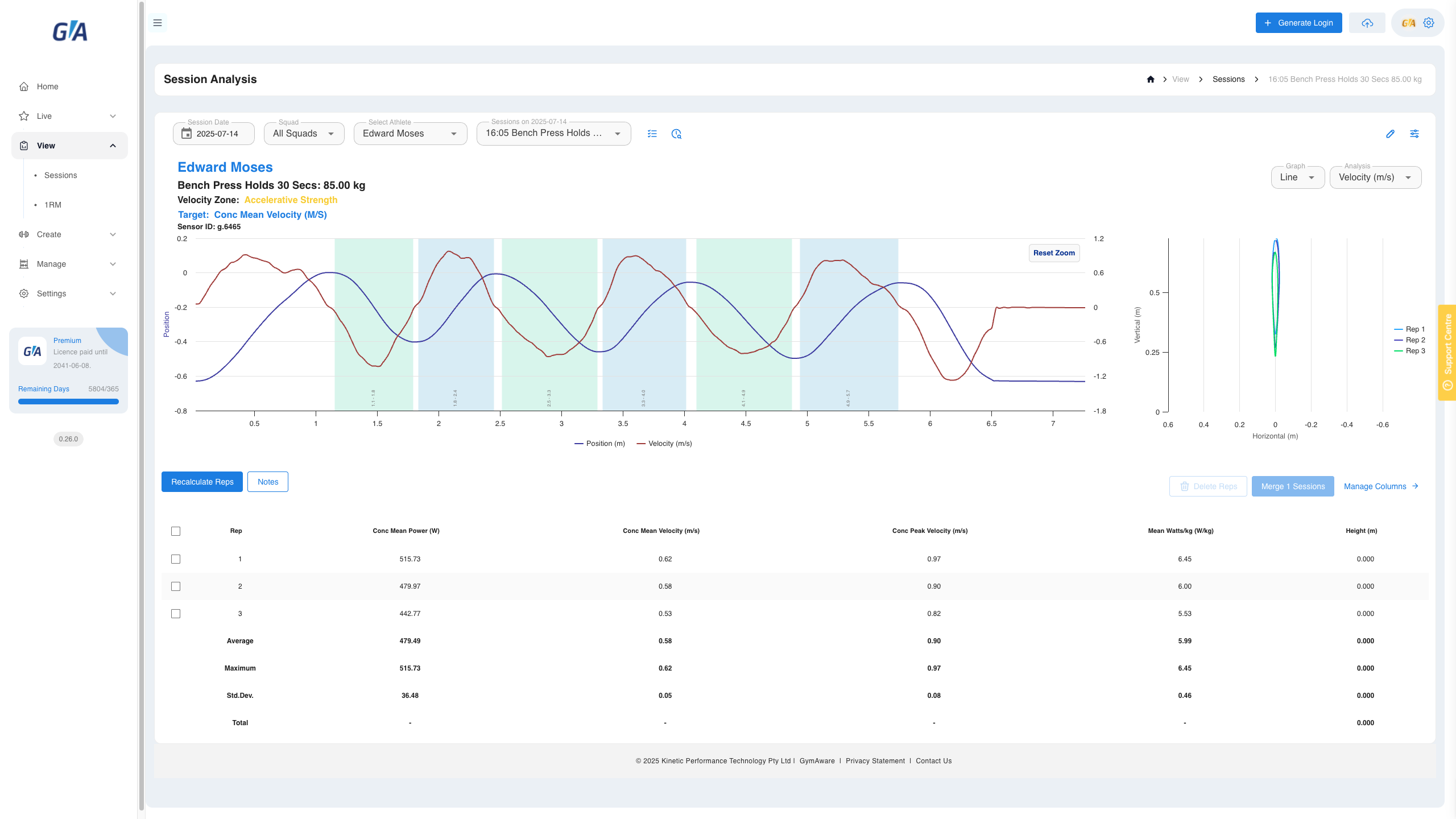The image size is (1456, 819).
Task: Toggle the select-all reps checkbox
Action: pos(176,531)
